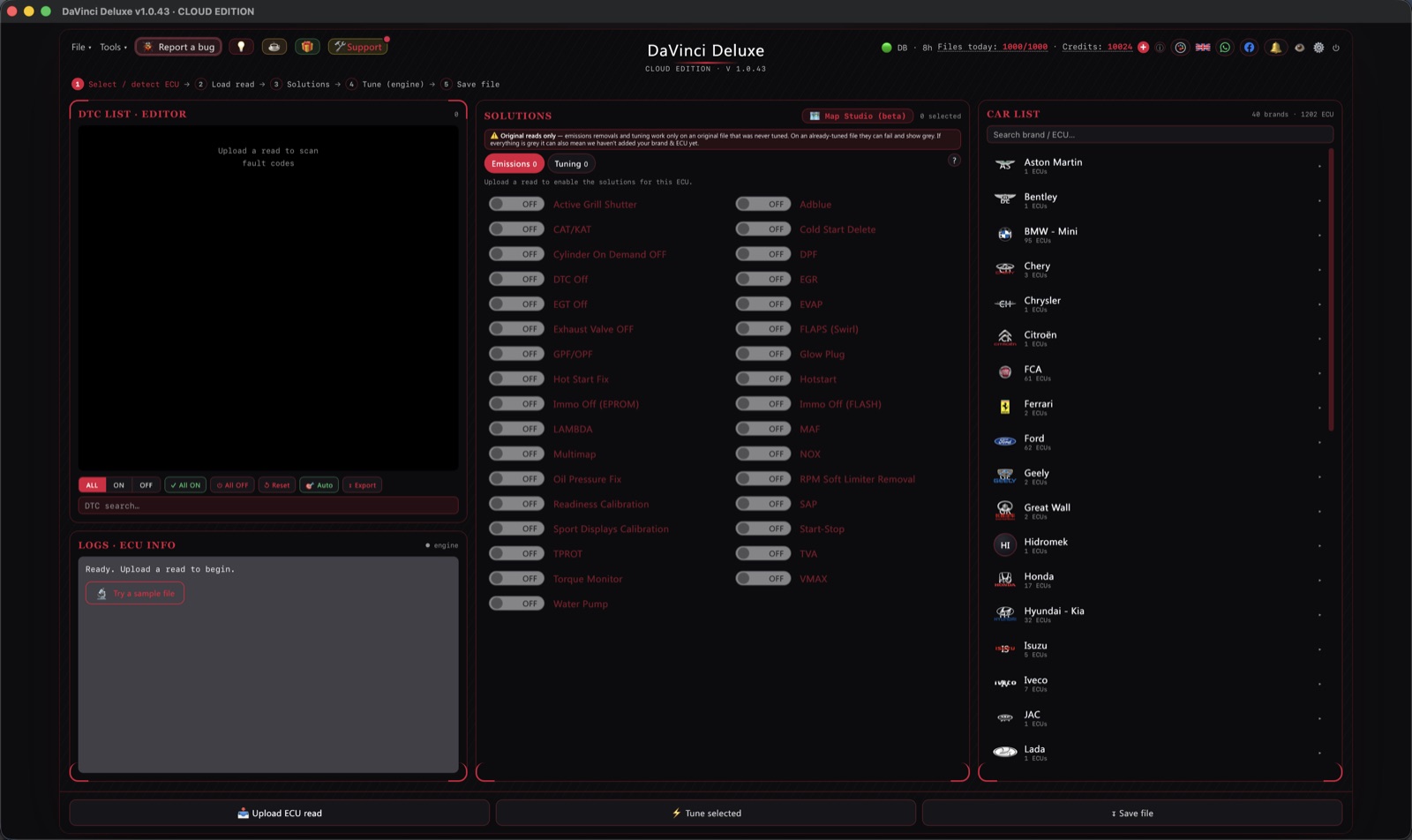Go to step 2 Load read
1412x840 pixels.
tap(225, 85)
